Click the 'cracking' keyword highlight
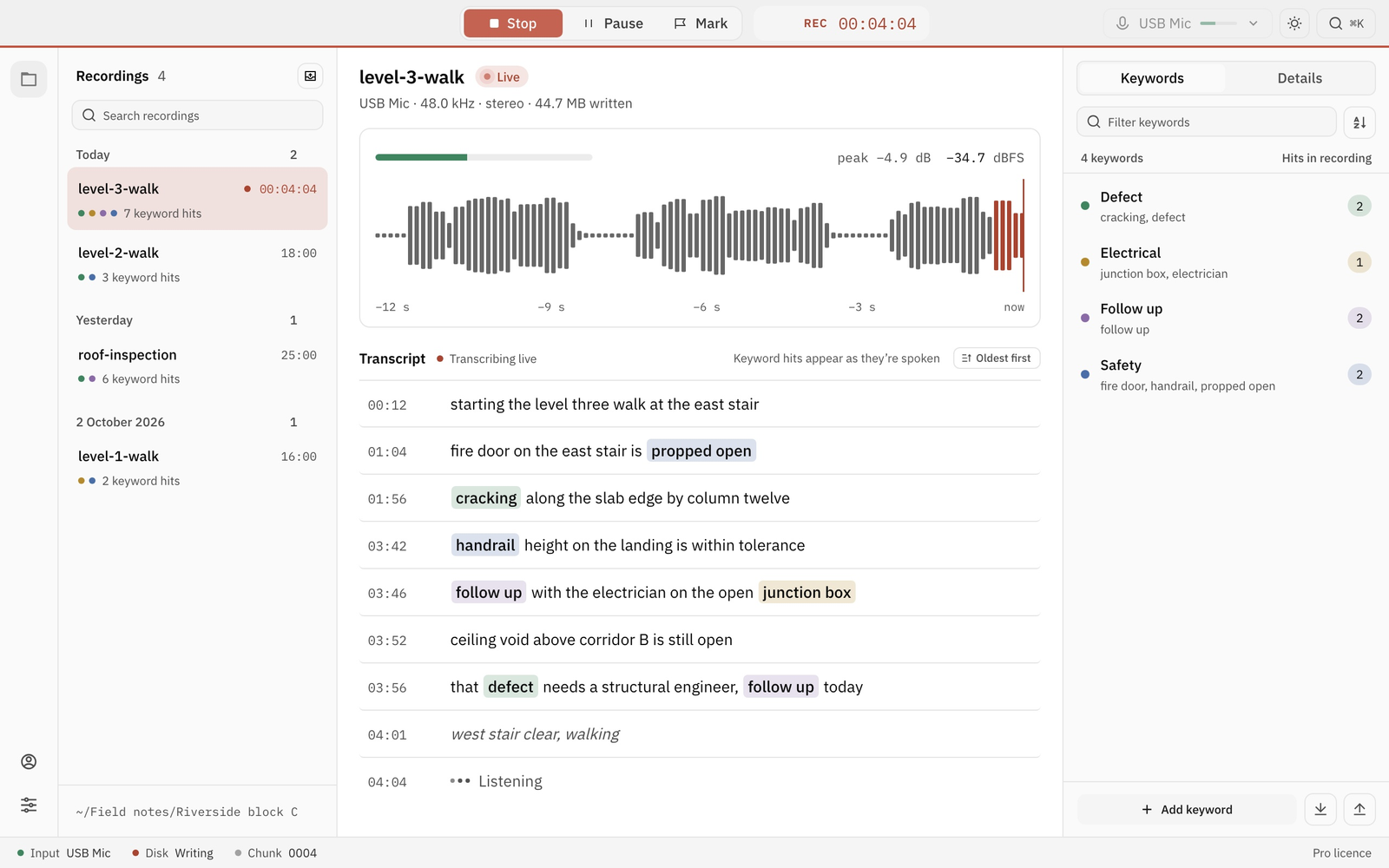Screen dimensions: 1389x868 pos(486,497)
